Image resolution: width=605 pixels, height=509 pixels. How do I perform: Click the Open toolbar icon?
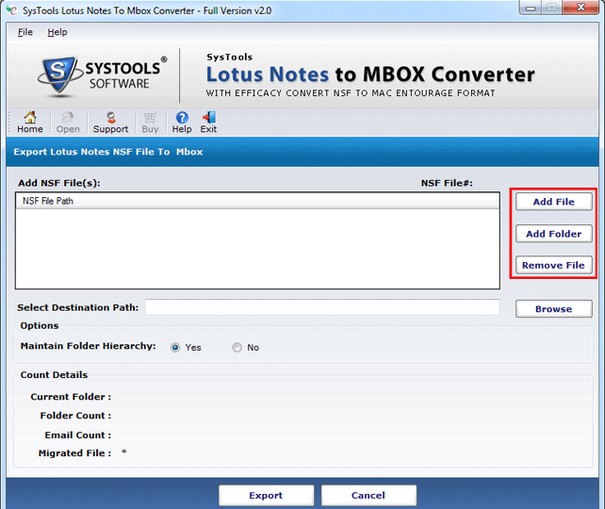point(68,117)
